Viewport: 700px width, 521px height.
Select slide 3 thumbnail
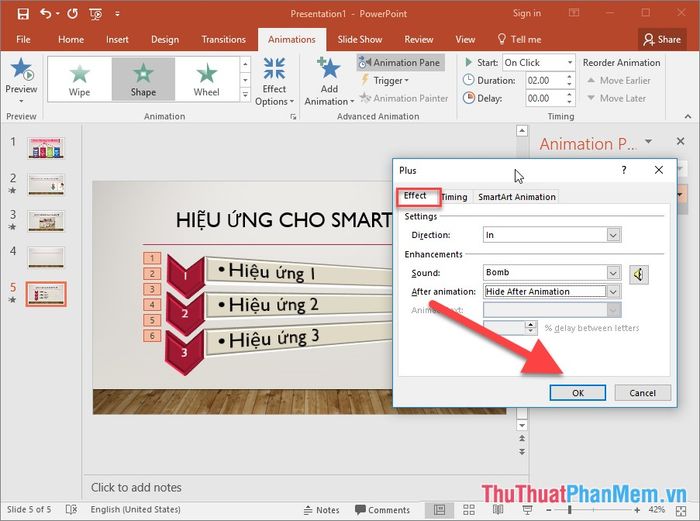(x=46, y=221)
